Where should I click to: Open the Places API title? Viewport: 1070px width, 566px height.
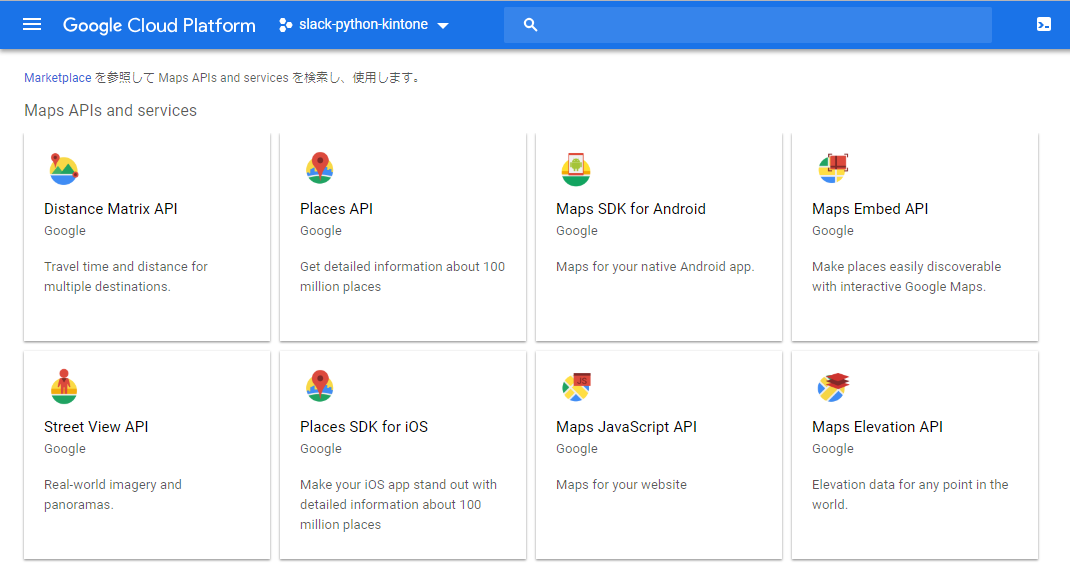[336, 209]
